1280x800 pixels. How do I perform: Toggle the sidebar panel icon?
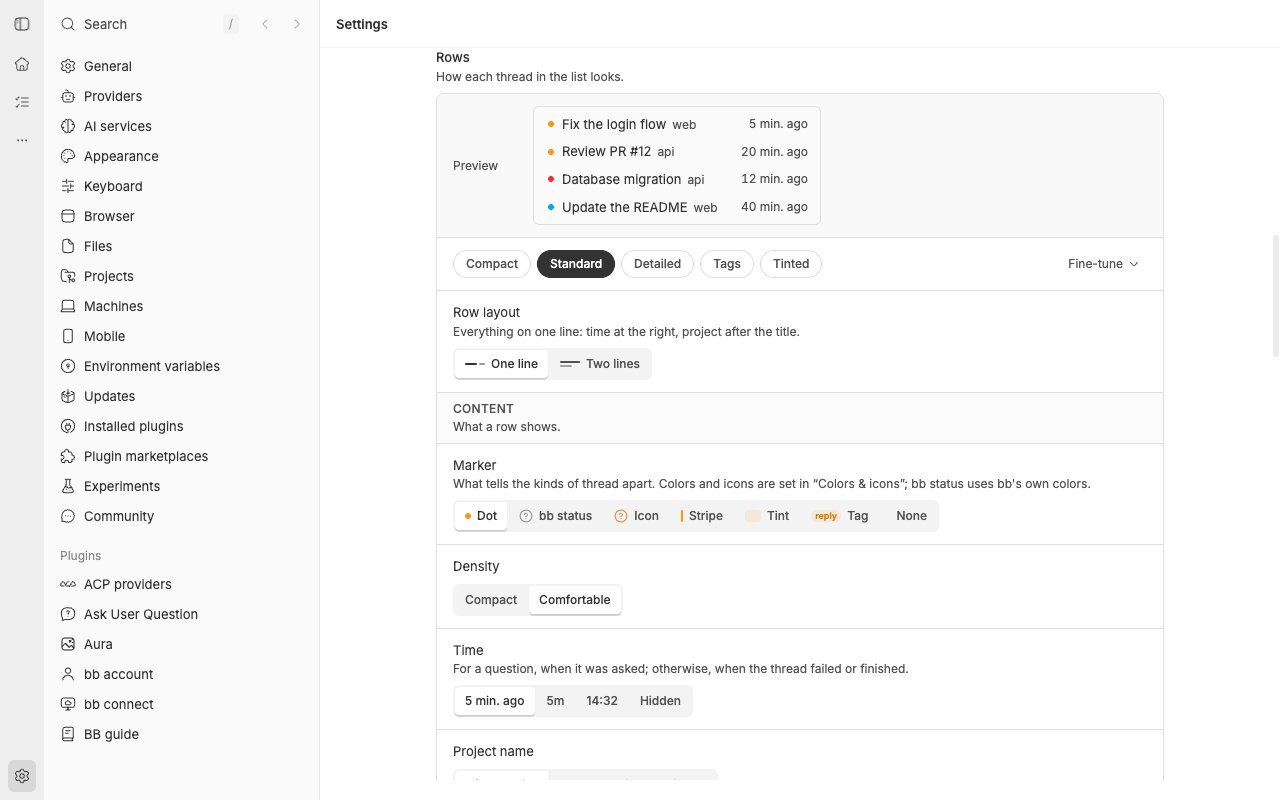click(22, 24)
